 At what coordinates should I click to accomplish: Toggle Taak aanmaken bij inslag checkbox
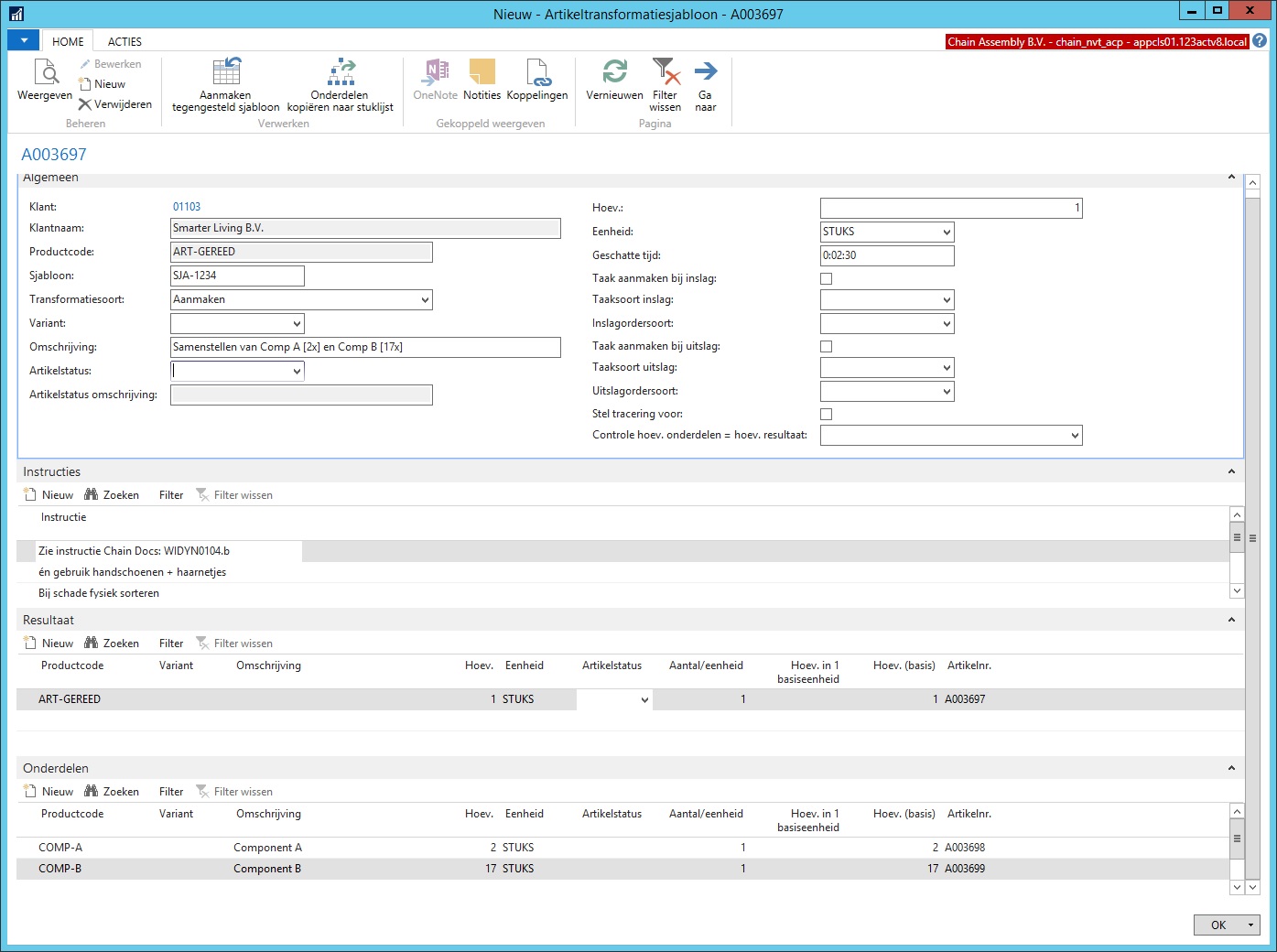827,278
